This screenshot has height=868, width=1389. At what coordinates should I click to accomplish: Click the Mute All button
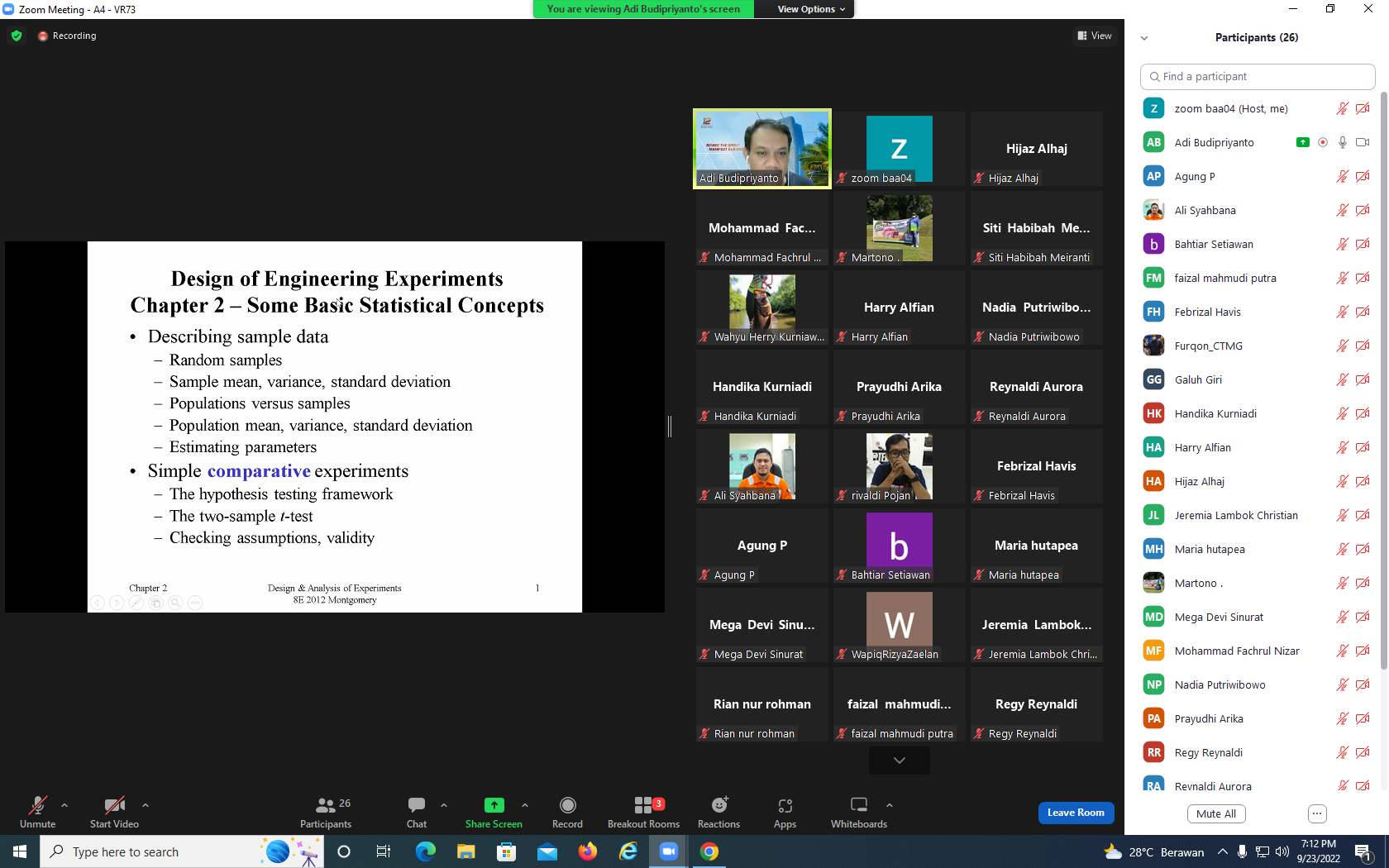1216,813
